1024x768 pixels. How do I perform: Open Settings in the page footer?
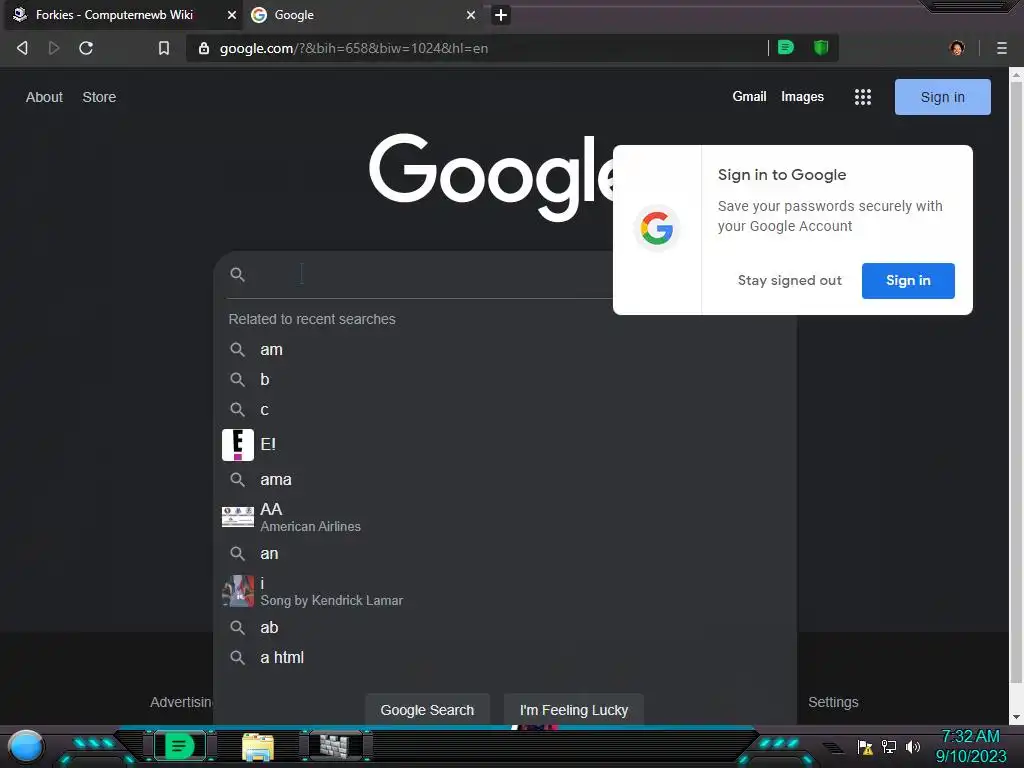click(x=833, y=702)
